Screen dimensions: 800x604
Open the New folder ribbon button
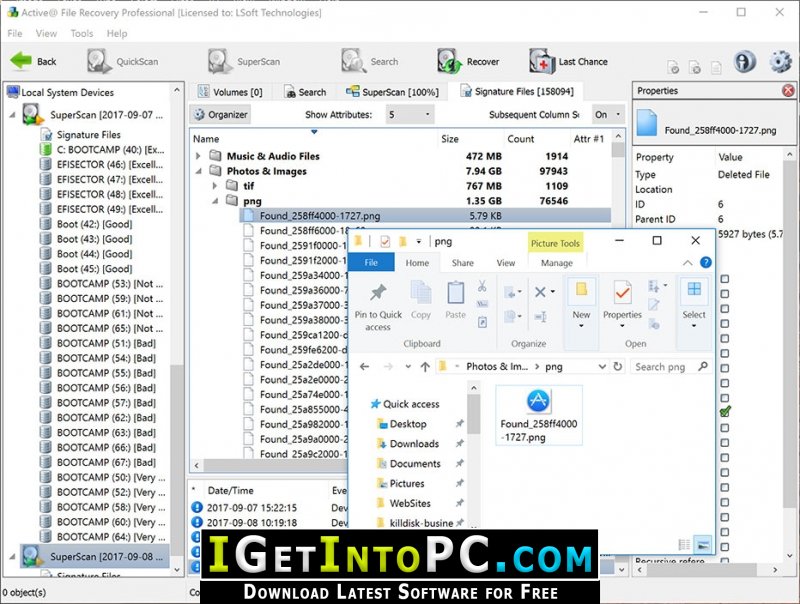581,304
